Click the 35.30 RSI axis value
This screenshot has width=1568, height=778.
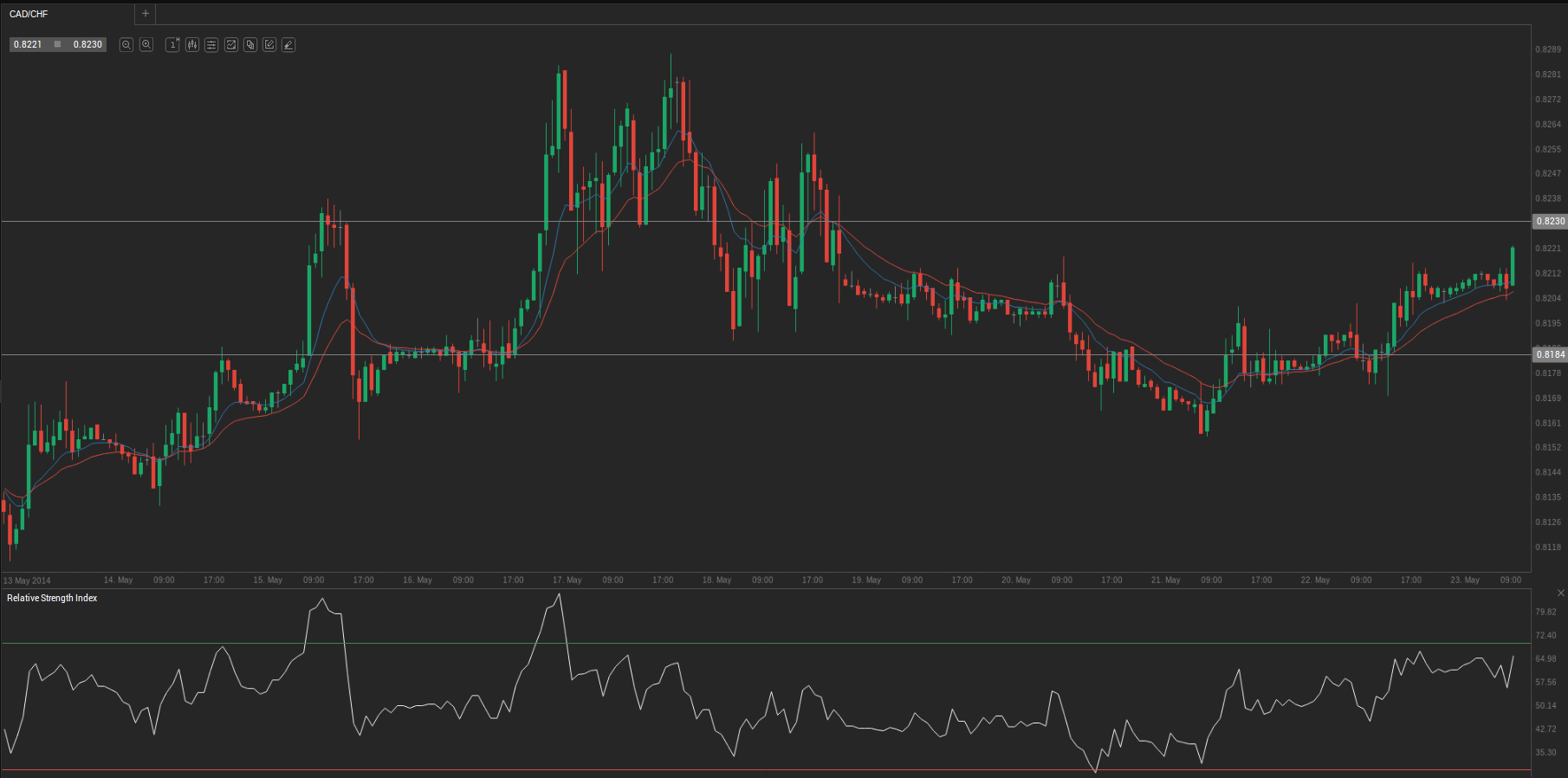click(1545, 752)
